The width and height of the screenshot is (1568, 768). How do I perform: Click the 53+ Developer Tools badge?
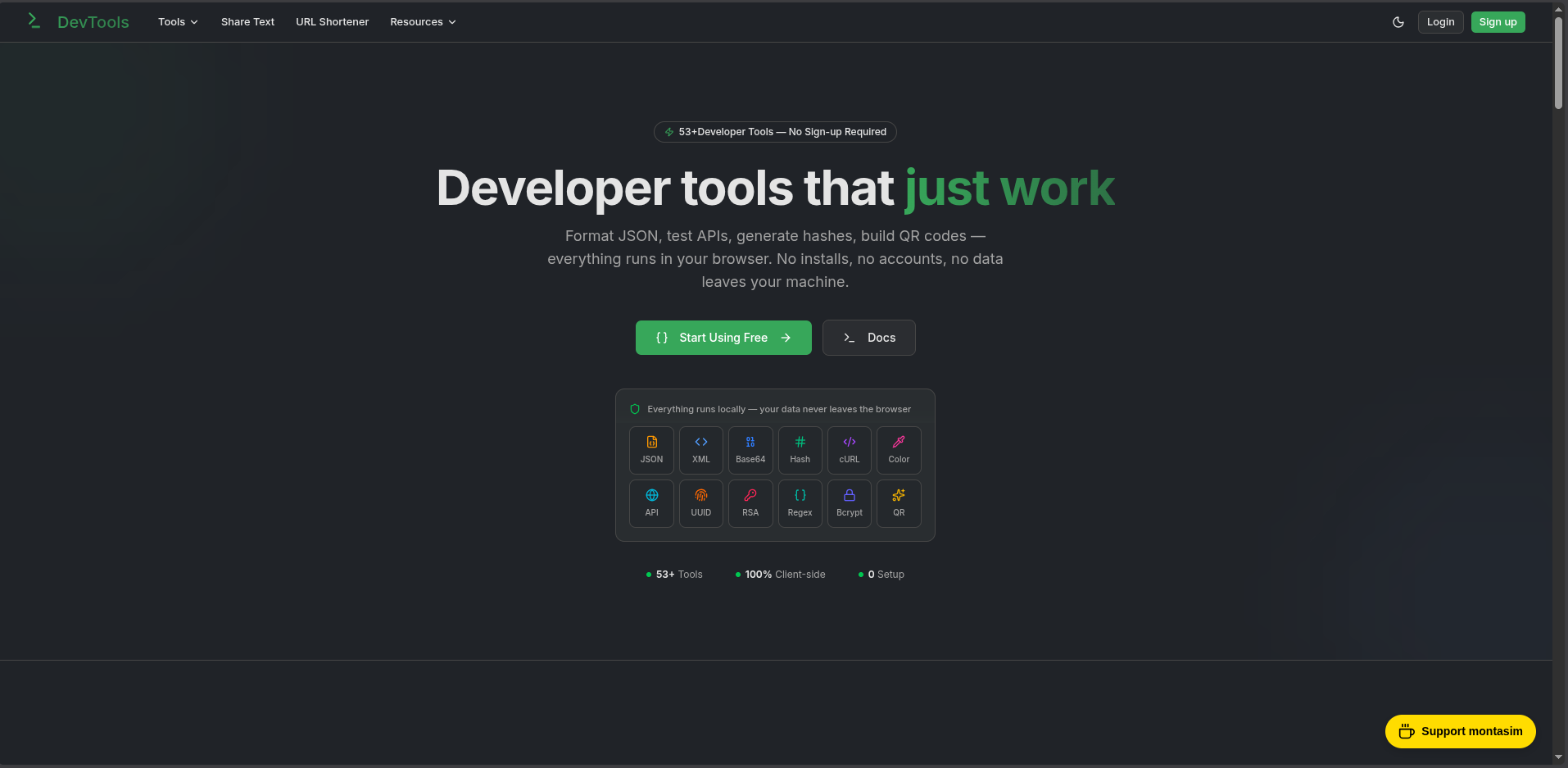pos(775,132)
